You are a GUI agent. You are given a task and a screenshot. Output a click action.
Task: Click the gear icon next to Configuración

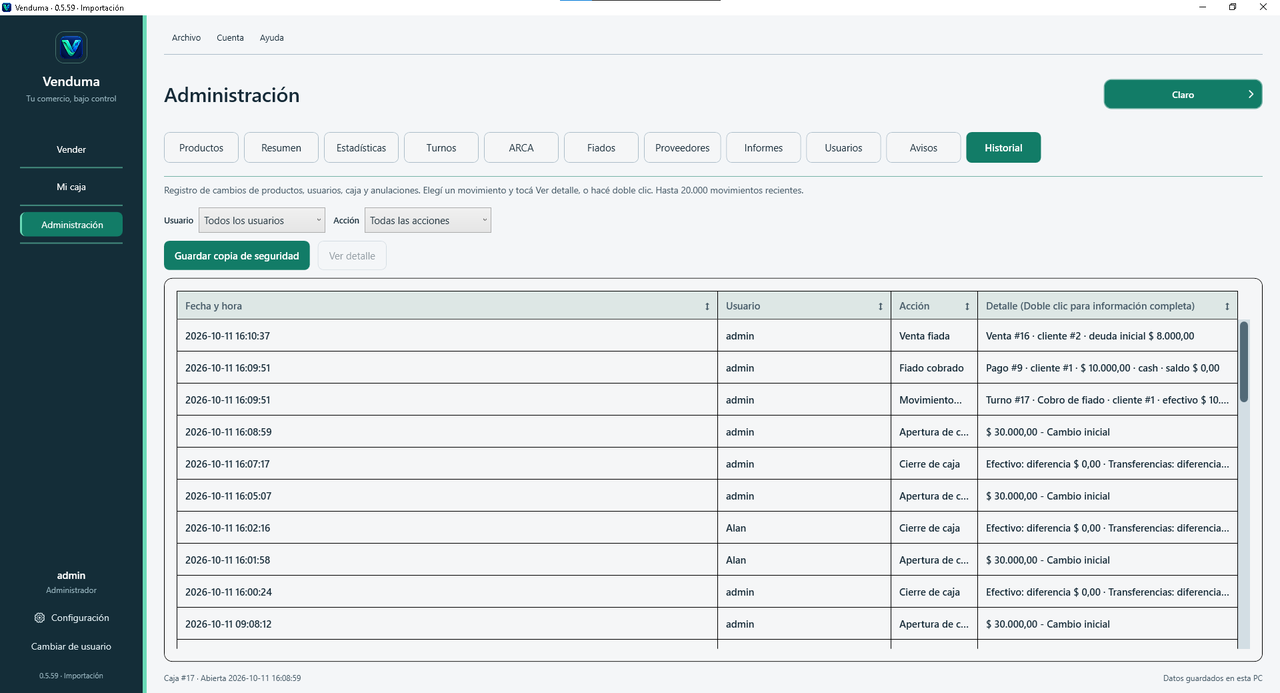click(x=39, y=618)
